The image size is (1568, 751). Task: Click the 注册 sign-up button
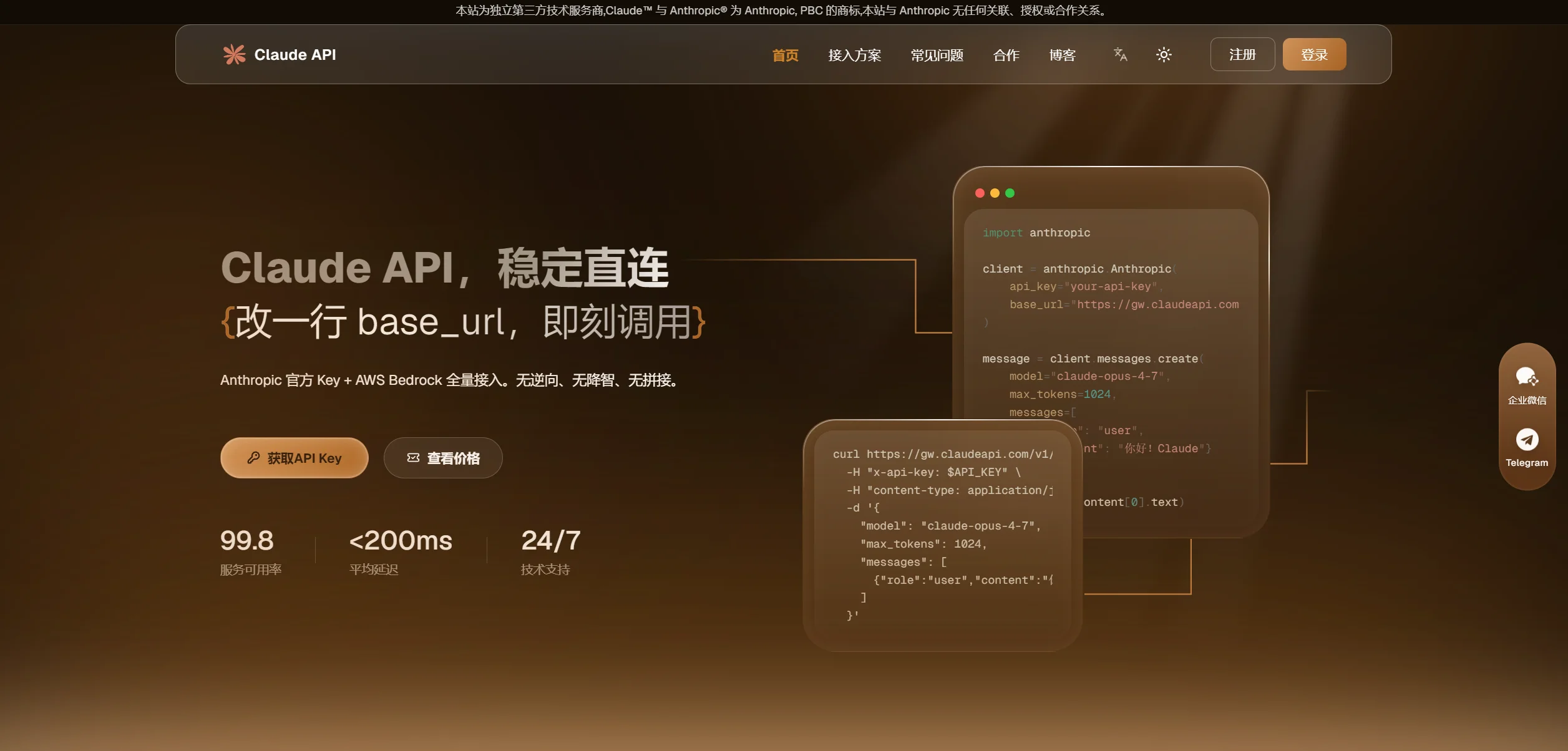pyautogui.click(x=1242, y=54)
